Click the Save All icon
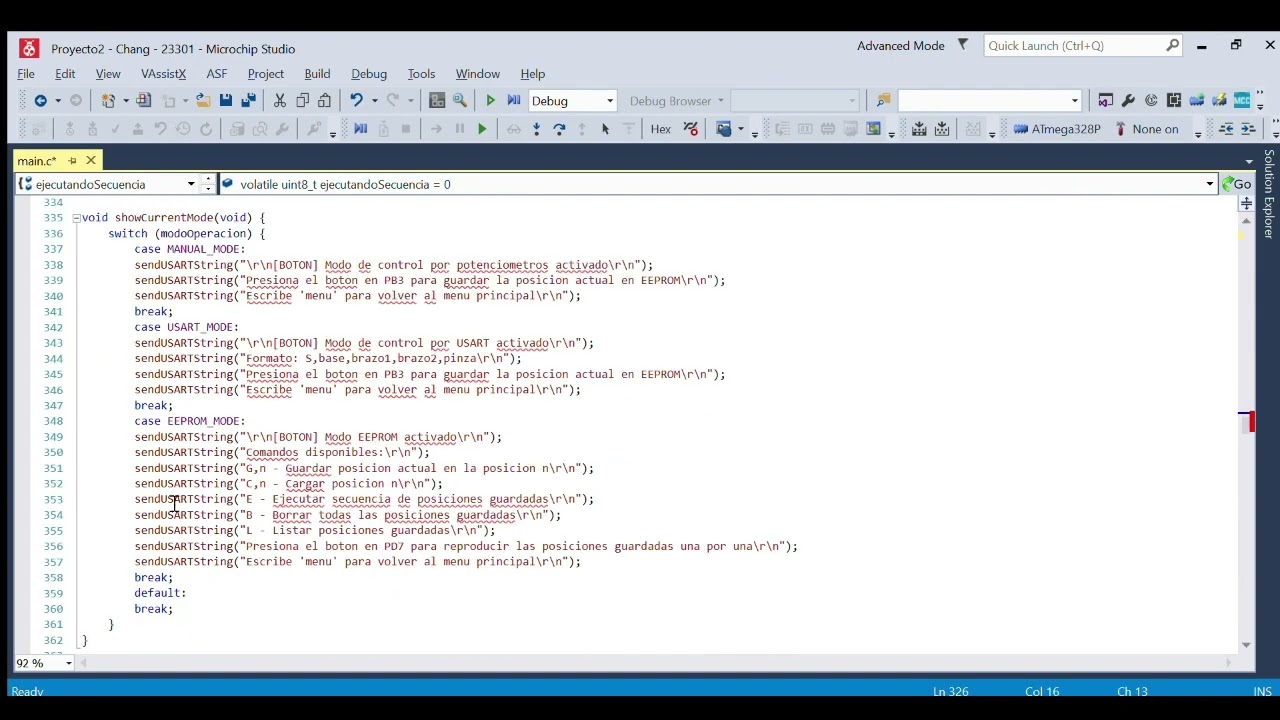Image resolution: width=1280 pixels, height=720 pixels. tap(248, 101)
